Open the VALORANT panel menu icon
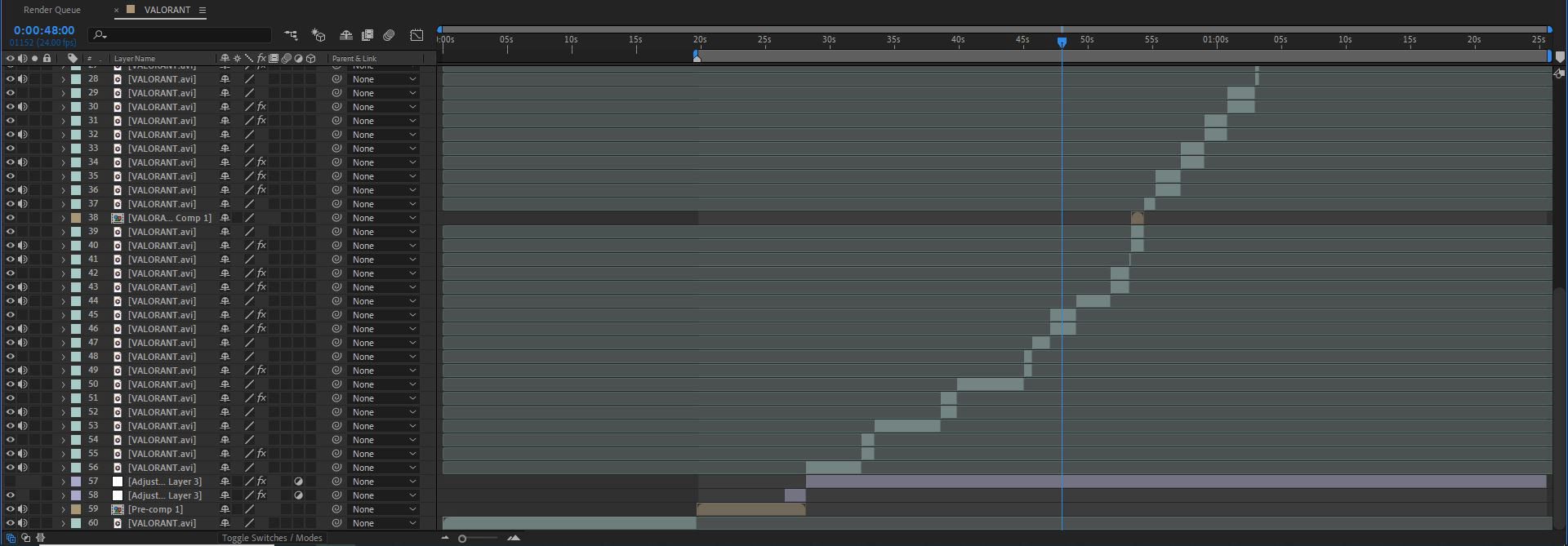 click(x=203, y=10)
